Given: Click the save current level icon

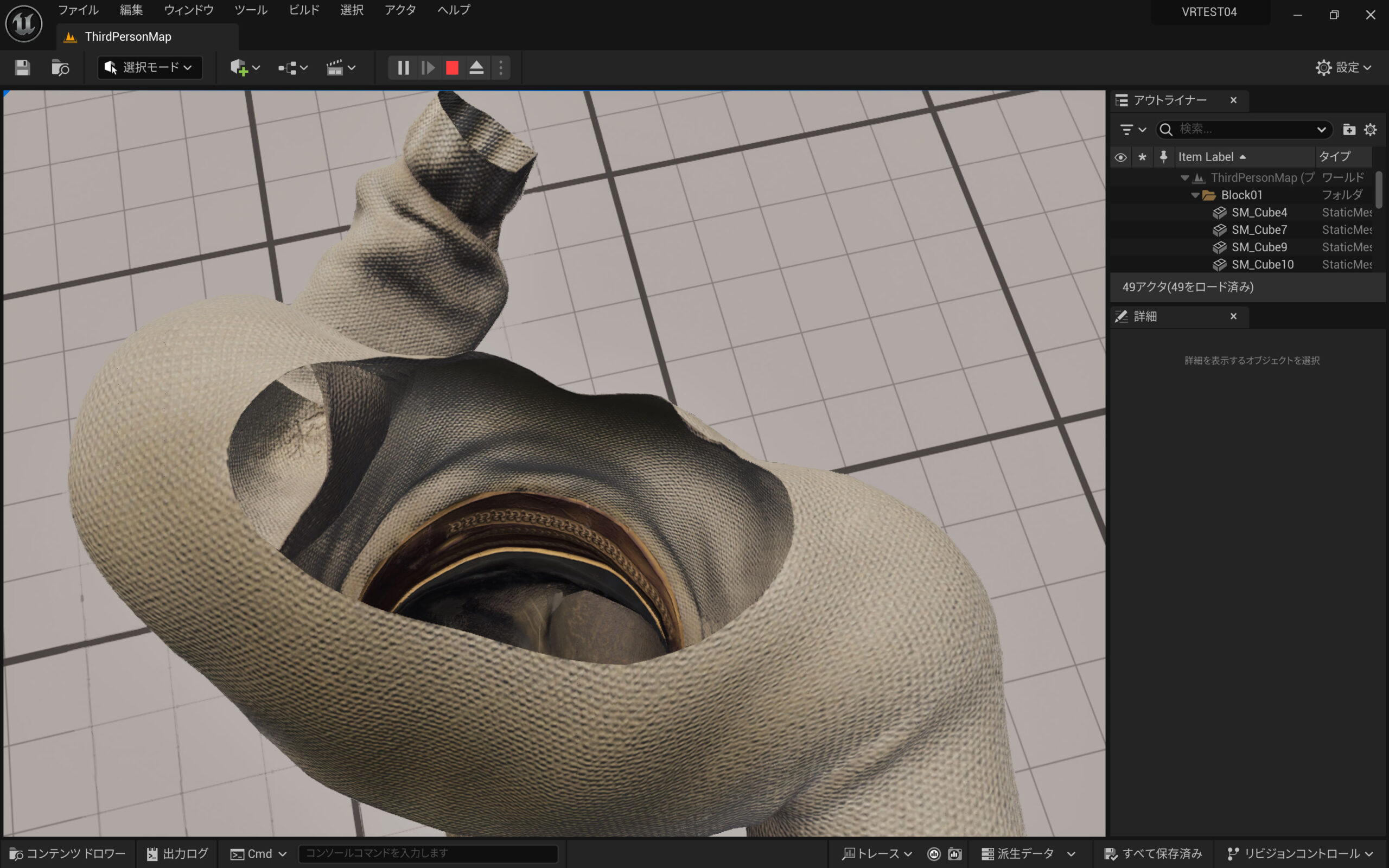Looking at the screenshot, I should click(22, 68).
